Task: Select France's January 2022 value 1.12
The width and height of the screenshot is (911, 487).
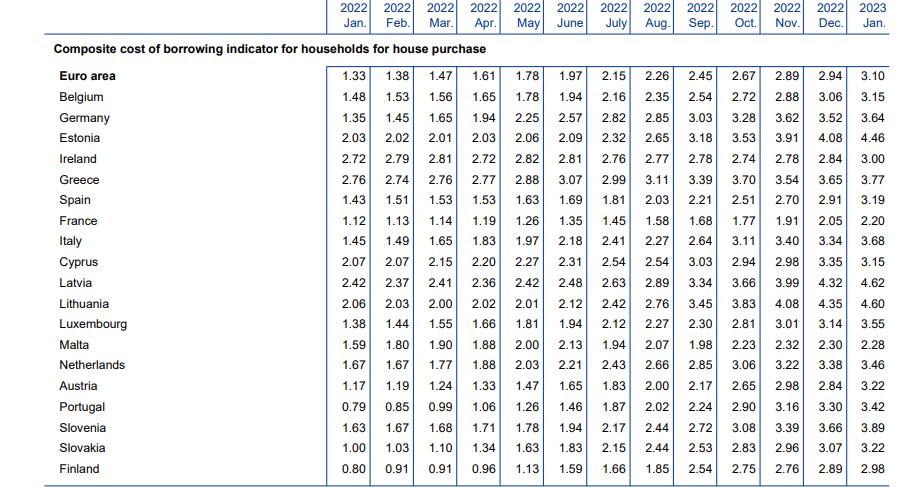Action: tap(354, 221)
